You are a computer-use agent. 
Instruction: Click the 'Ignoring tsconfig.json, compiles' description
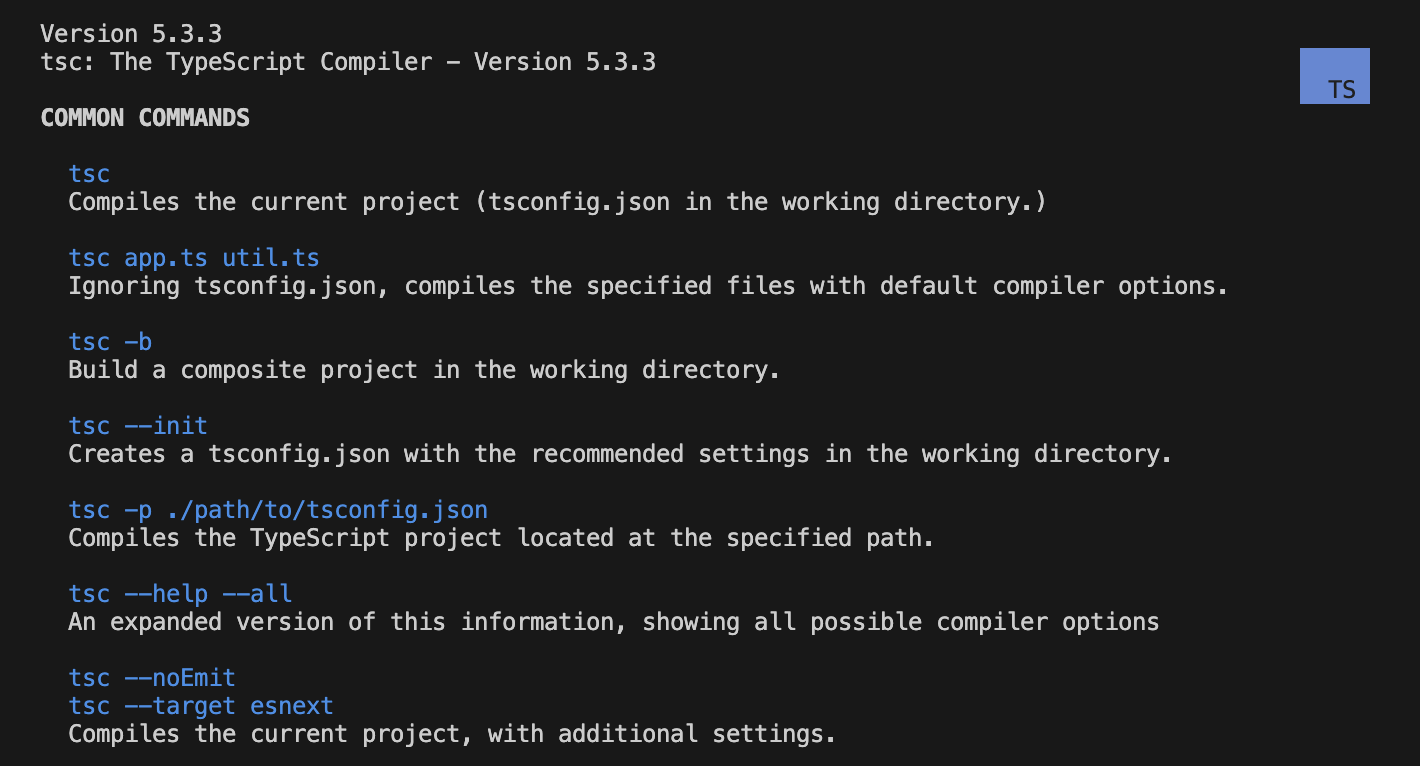point(648,286)
